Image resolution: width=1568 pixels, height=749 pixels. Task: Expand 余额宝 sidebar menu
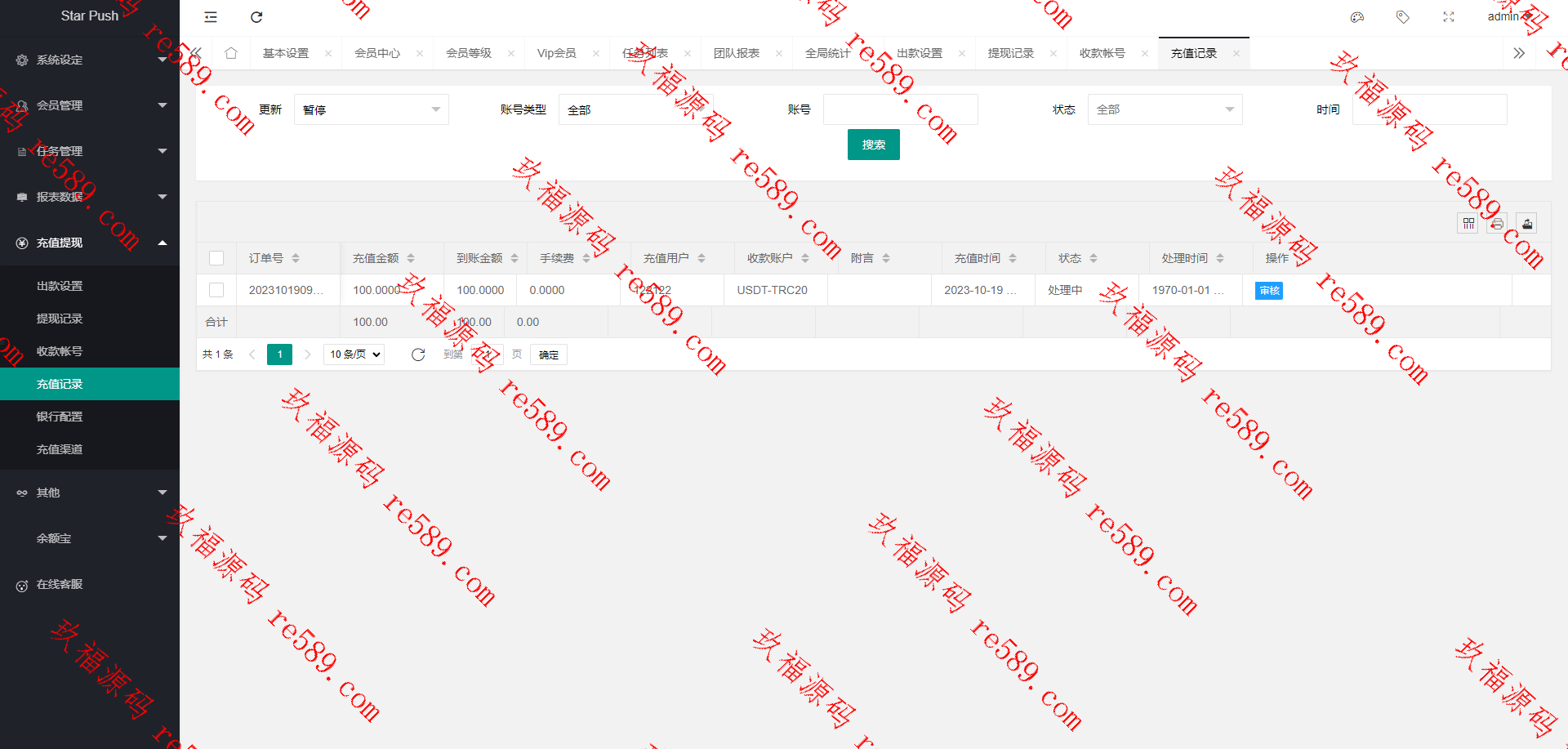[90, 538]
